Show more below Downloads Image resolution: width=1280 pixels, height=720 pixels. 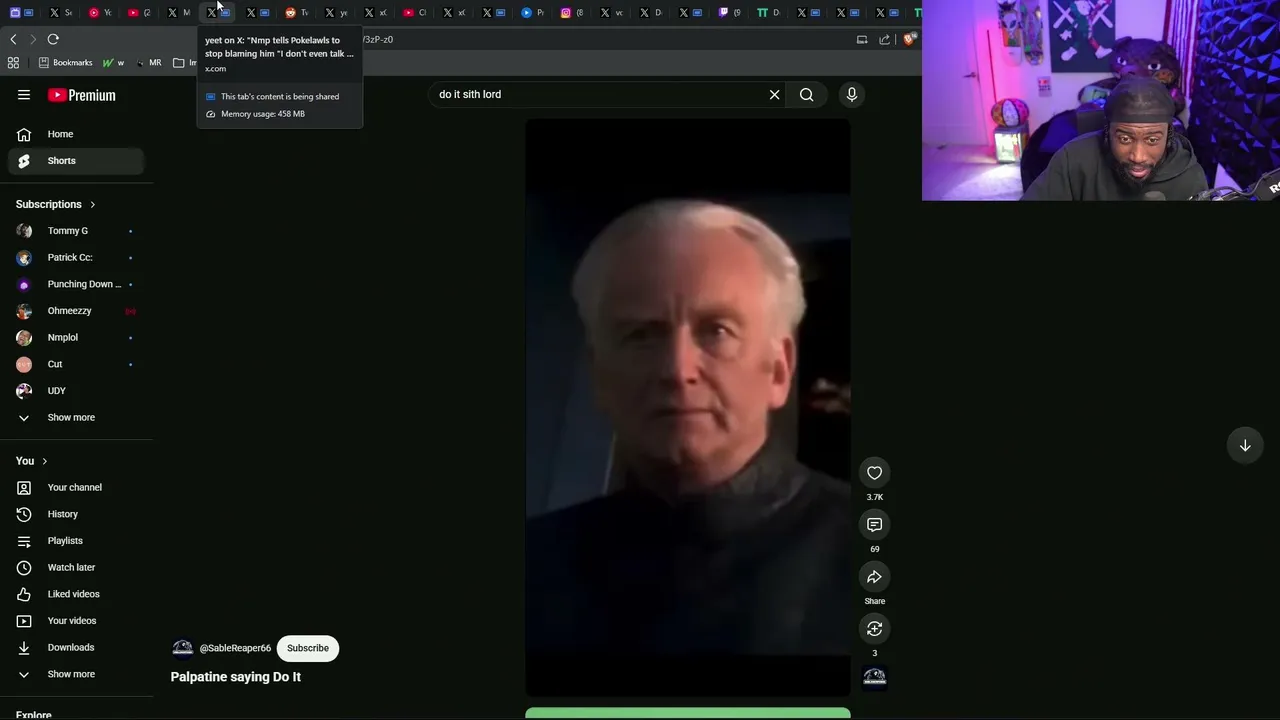76,674
